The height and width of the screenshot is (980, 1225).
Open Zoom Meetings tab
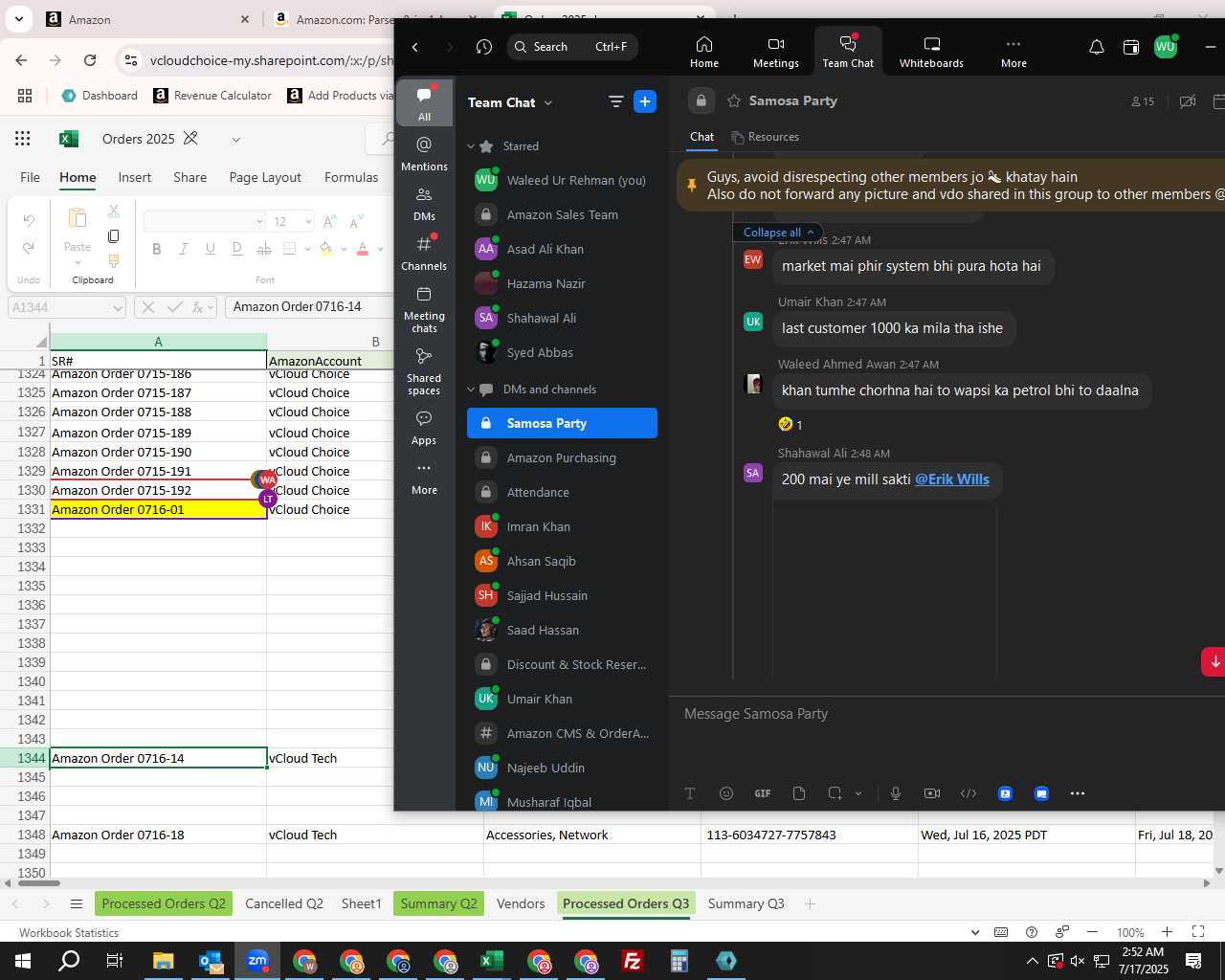pyautogui.click(x=776, y=52)
